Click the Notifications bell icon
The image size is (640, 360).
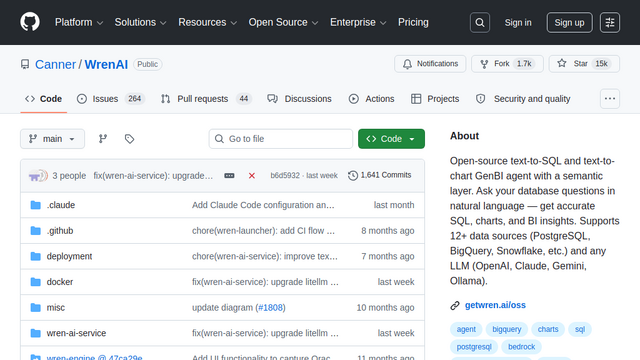click(407, 64)
